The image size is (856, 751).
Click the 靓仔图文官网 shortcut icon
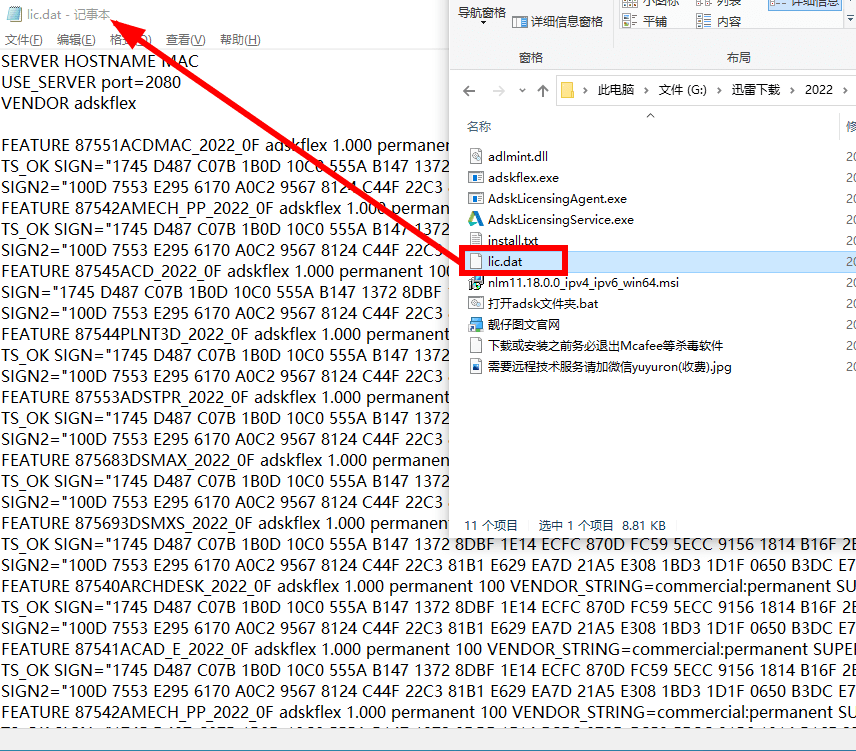pyautogui.click(x=476, y=325)
